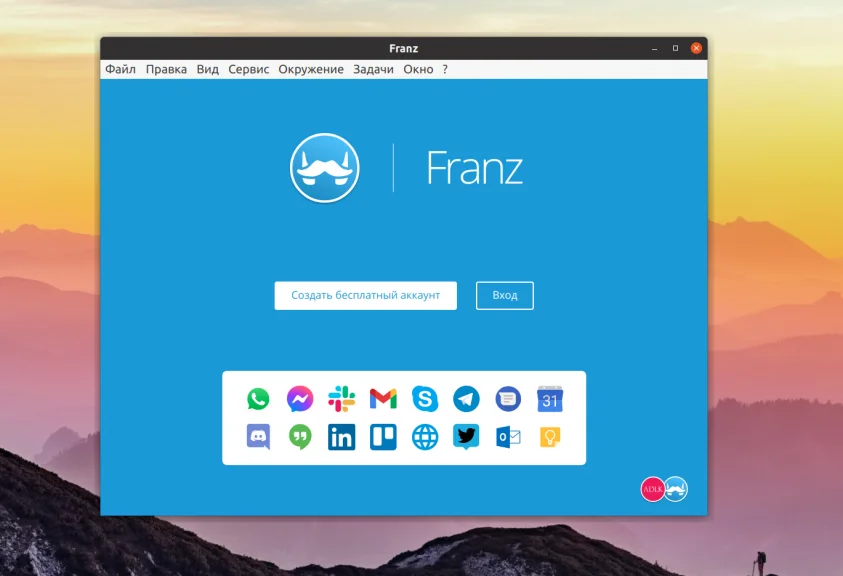Choose the LinkedIn service icon
Viewport: 843px width, 576px height.
[341, 437]
